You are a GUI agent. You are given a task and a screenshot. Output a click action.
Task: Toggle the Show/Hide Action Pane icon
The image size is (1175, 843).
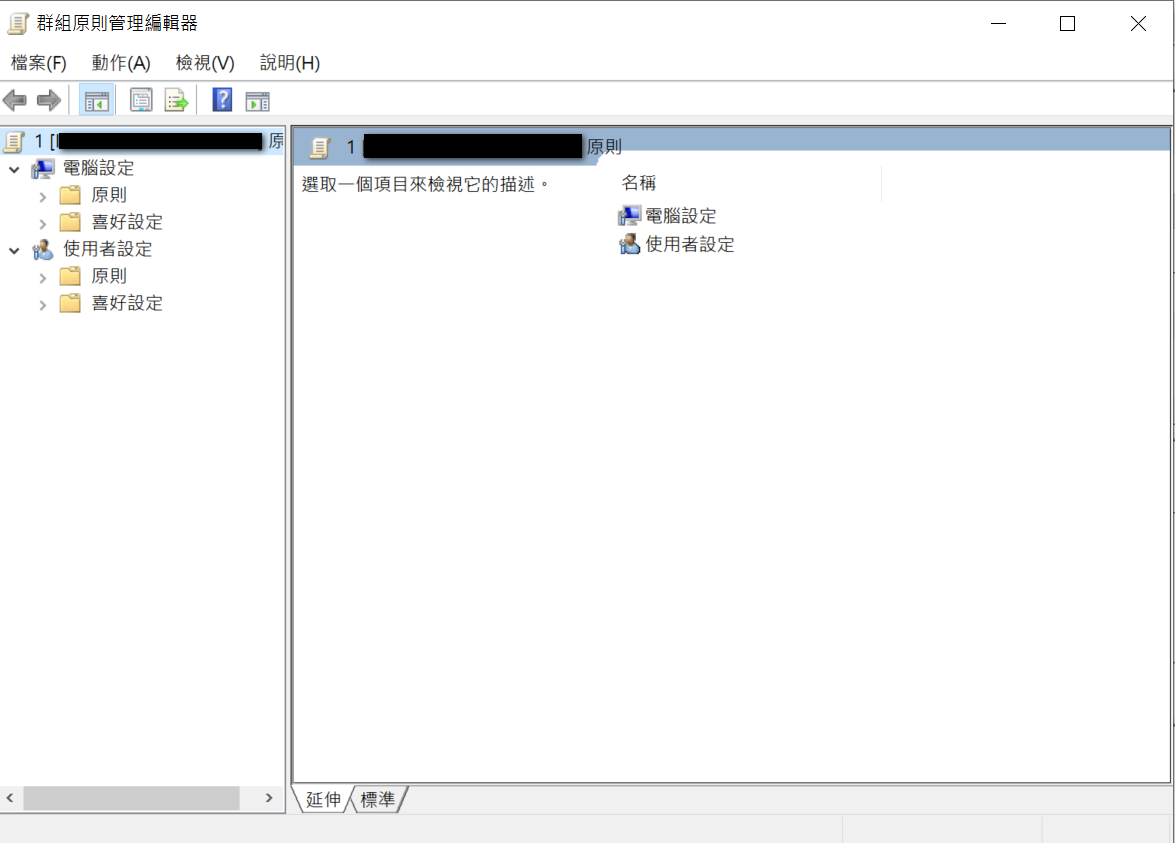(258, 100)
